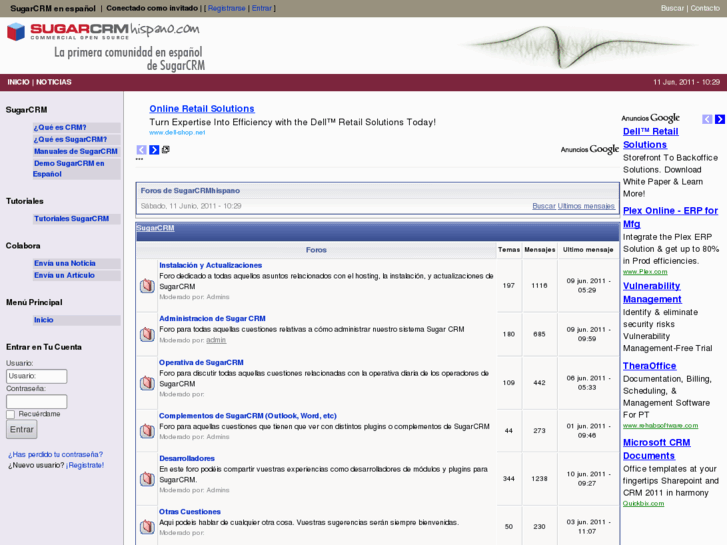Image resolution: width=727 pixels, height=545 pixels.
Task: Click admin moderator link
Action: tap(216, 340)
